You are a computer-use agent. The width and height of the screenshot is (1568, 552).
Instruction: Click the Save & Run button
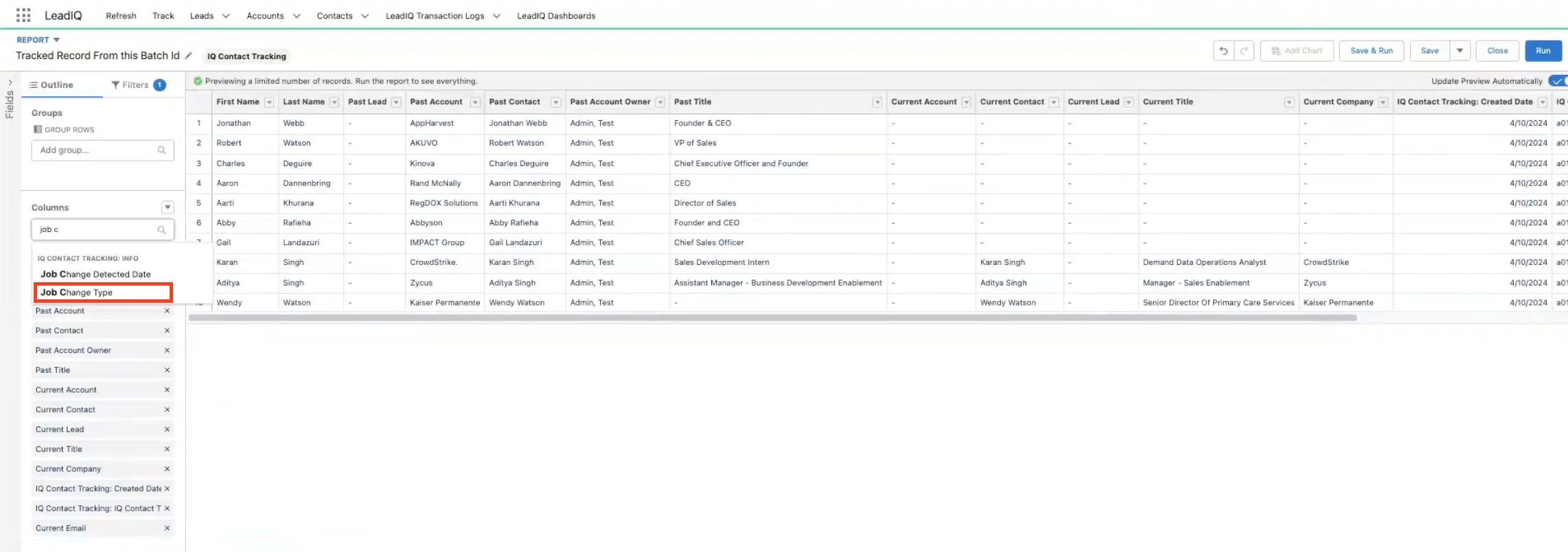[x=1371, y=51]
